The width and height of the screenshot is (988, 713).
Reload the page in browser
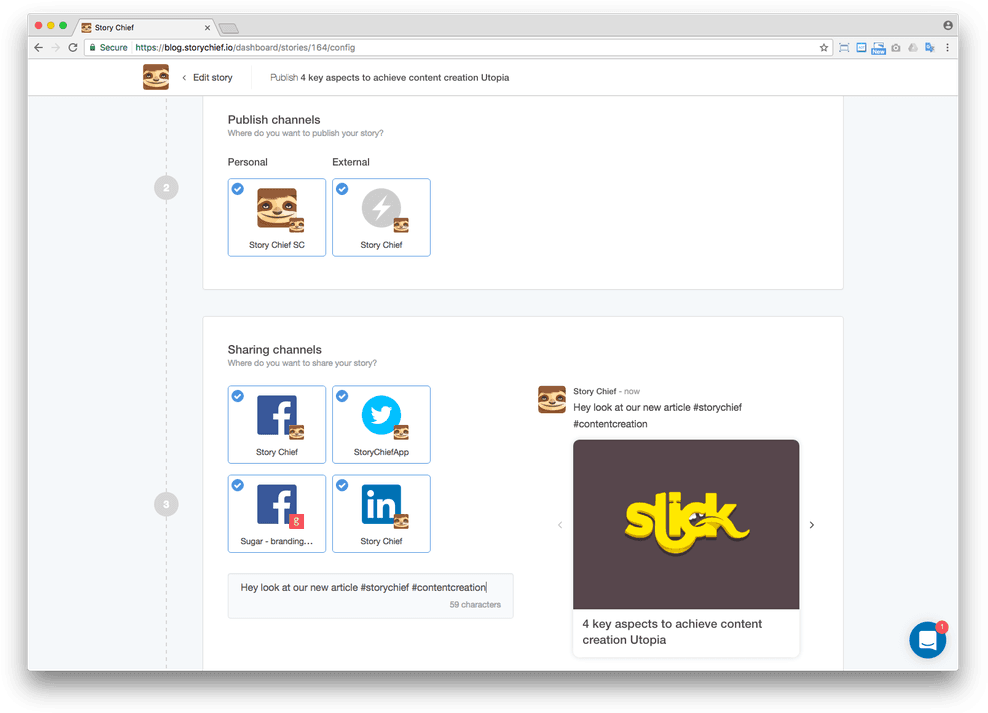73,47
